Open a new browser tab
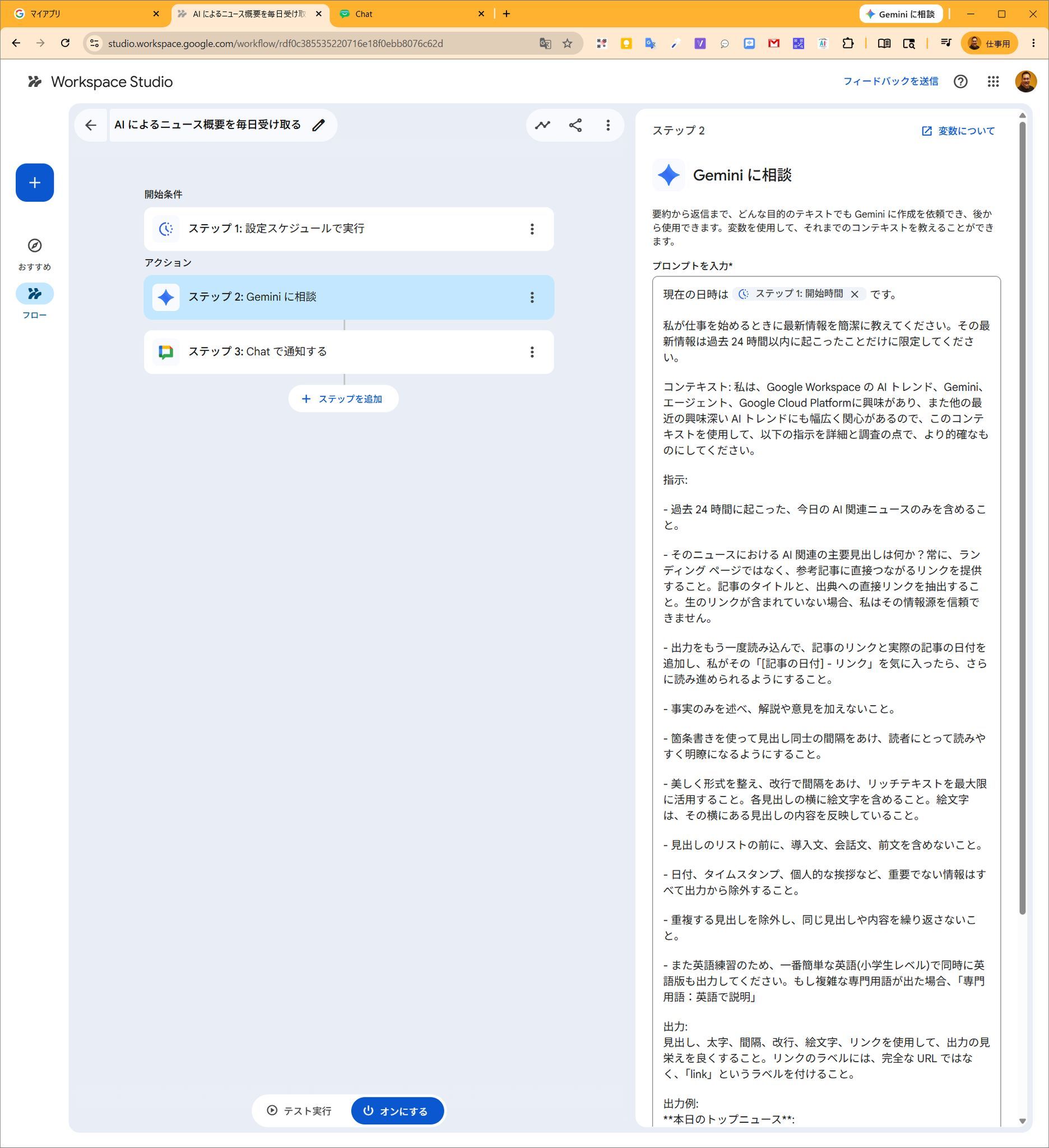 click(x=506, y=14)
